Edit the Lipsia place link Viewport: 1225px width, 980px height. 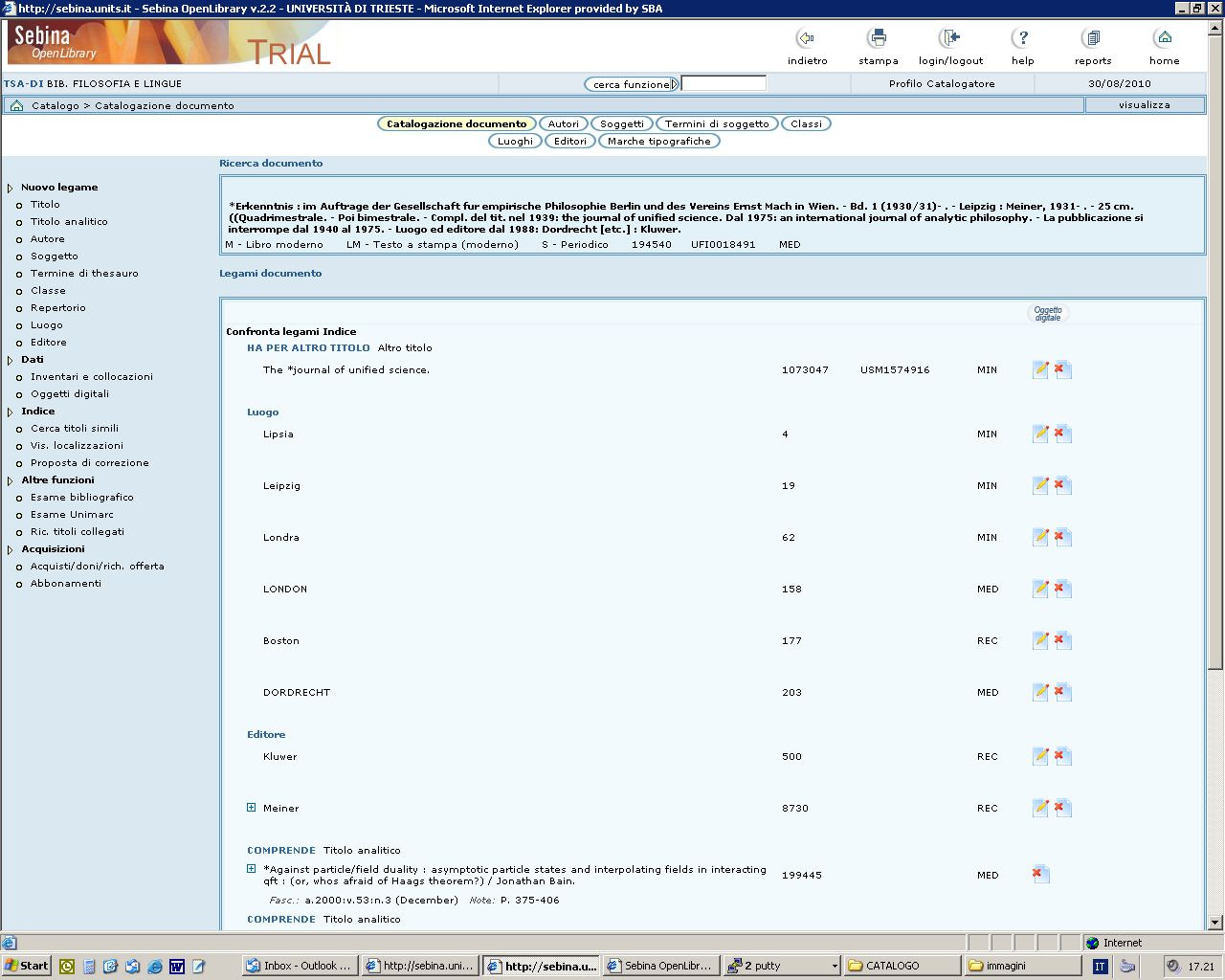[x=1040, y=434]
